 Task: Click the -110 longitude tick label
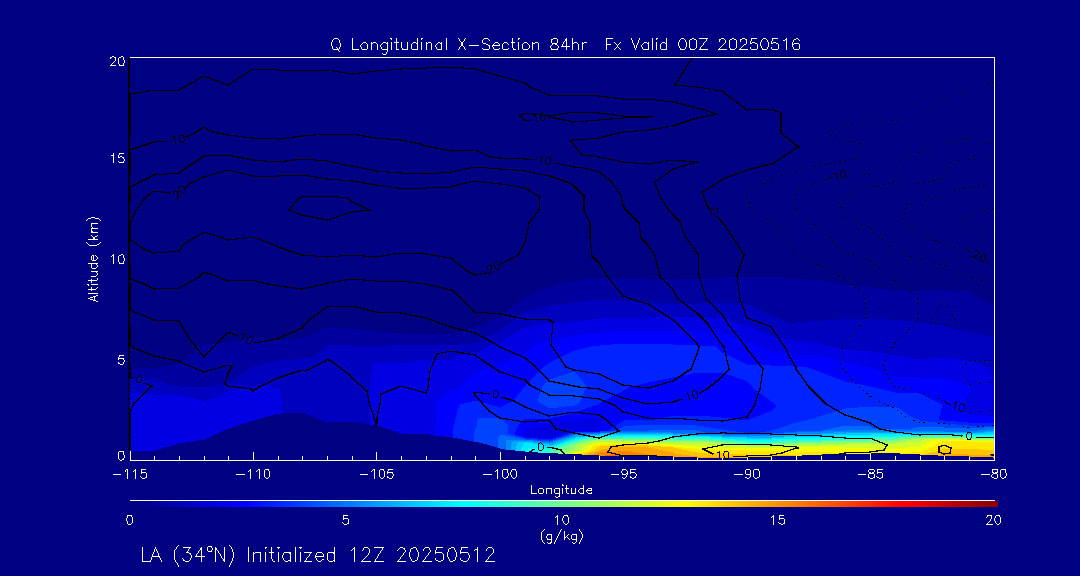click(x=253, y=475)
